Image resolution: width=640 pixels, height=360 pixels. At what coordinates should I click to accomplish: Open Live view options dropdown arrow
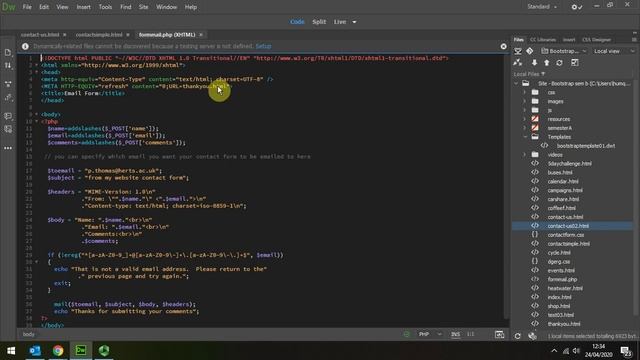point(354,22)
